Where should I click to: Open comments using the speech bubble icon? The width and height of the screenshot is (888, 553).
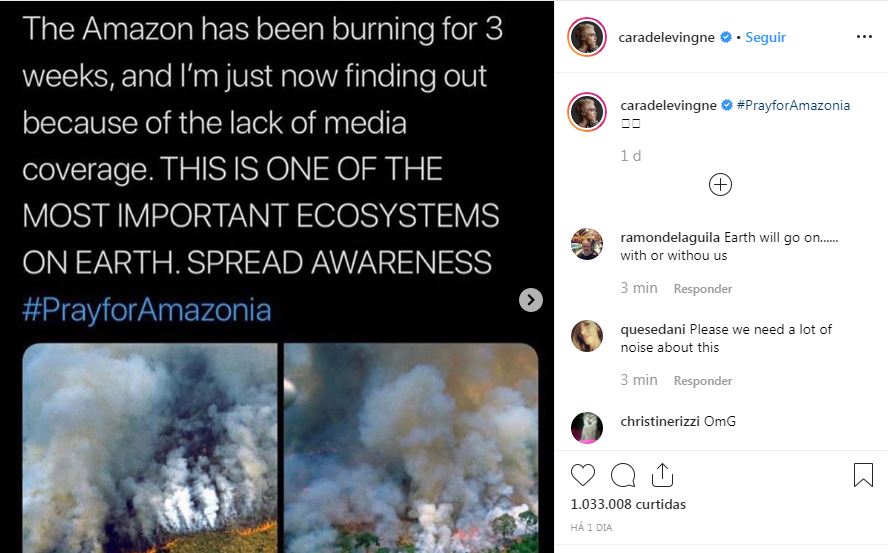pyautogui.click(x=623, y=475)
